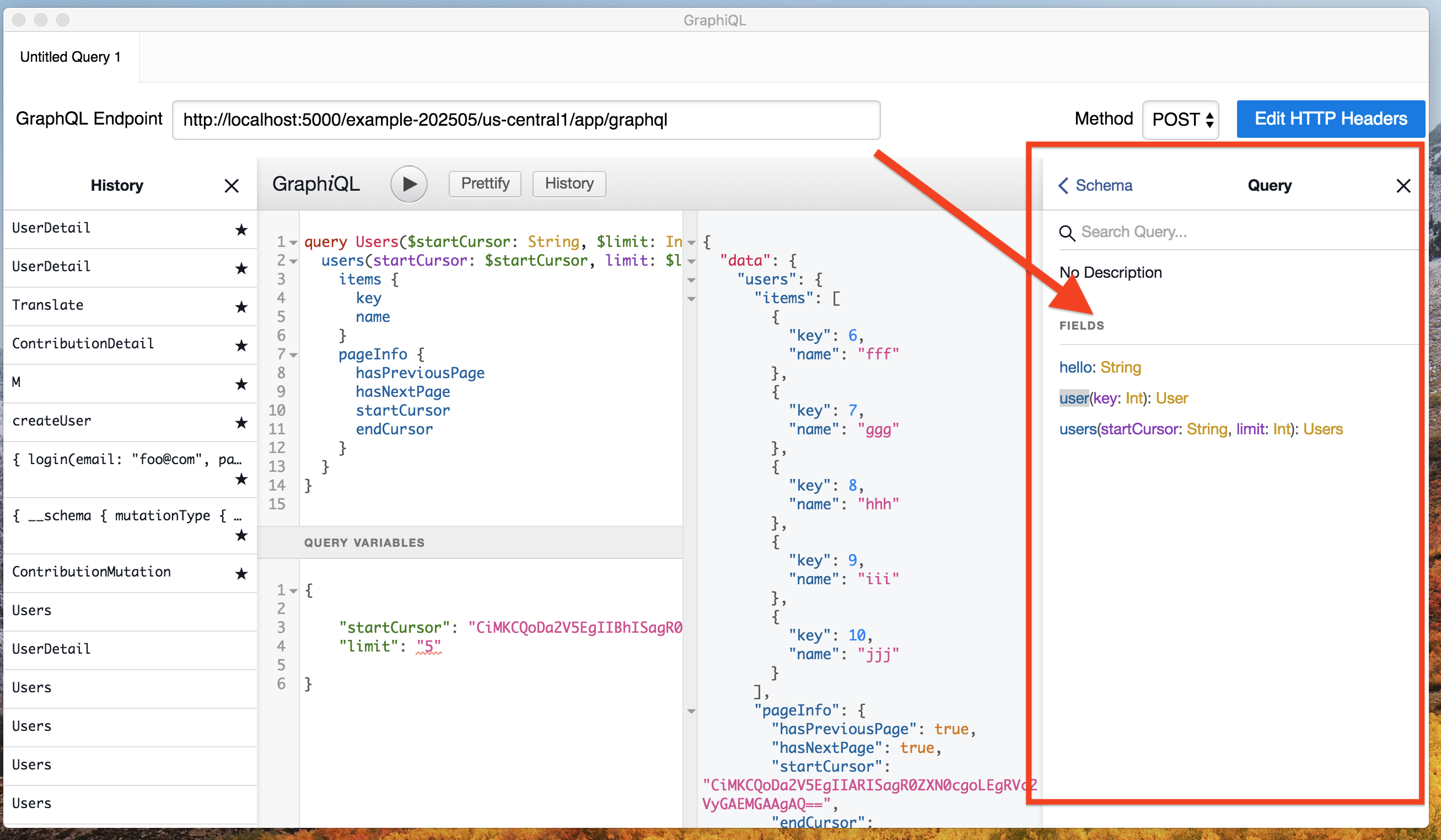
Task: Toggle favorite star for the Translate entry
Action: pos(241,307)
